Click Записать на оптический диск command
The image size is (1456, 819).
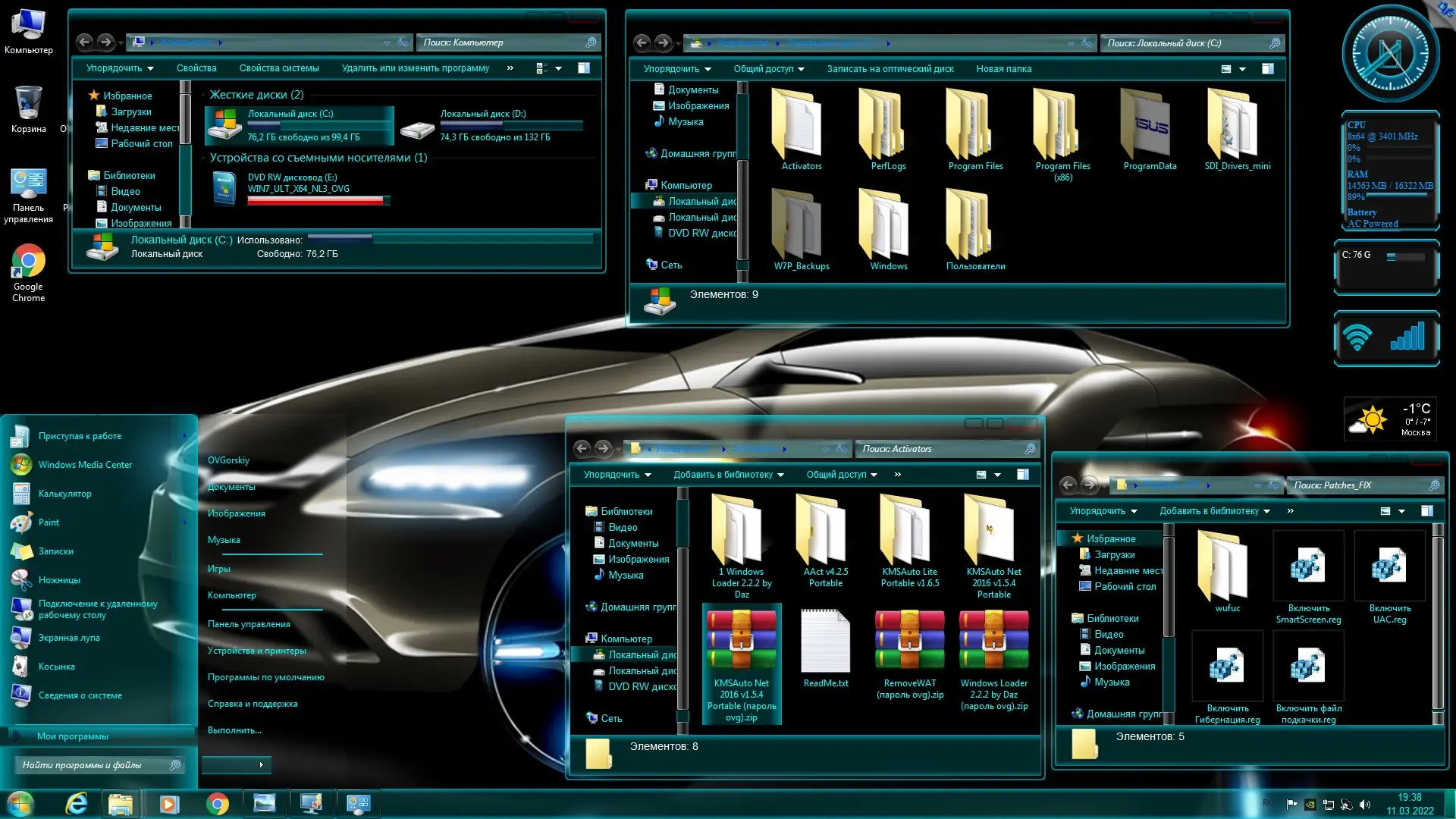tap(890, 69)
